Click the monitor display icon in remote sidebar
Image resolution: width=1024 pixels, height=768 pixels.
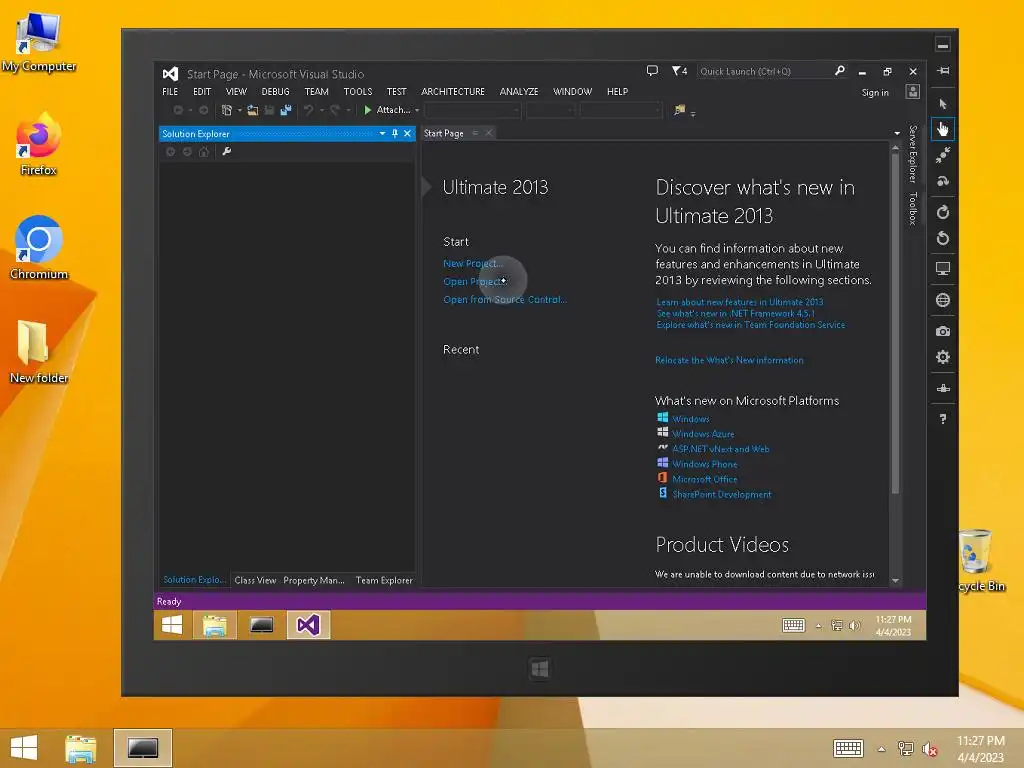942,268
